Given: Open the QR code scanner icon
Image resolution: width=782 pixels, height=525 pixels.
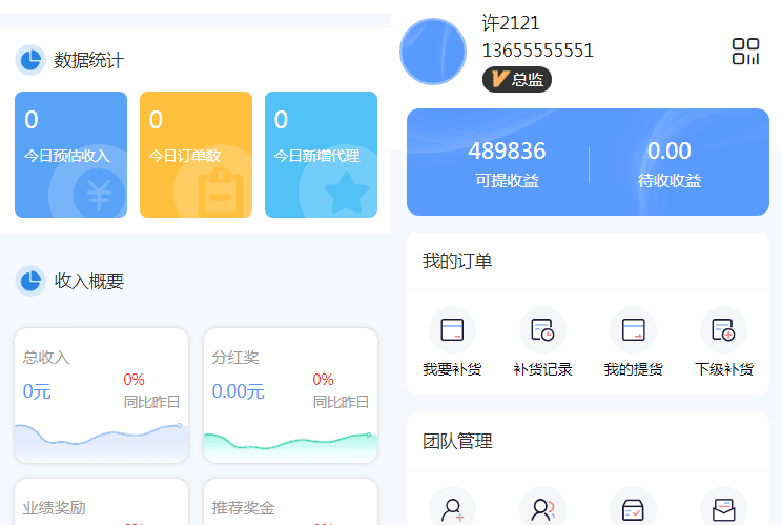Looking at the screenshot, I should 745,51.
